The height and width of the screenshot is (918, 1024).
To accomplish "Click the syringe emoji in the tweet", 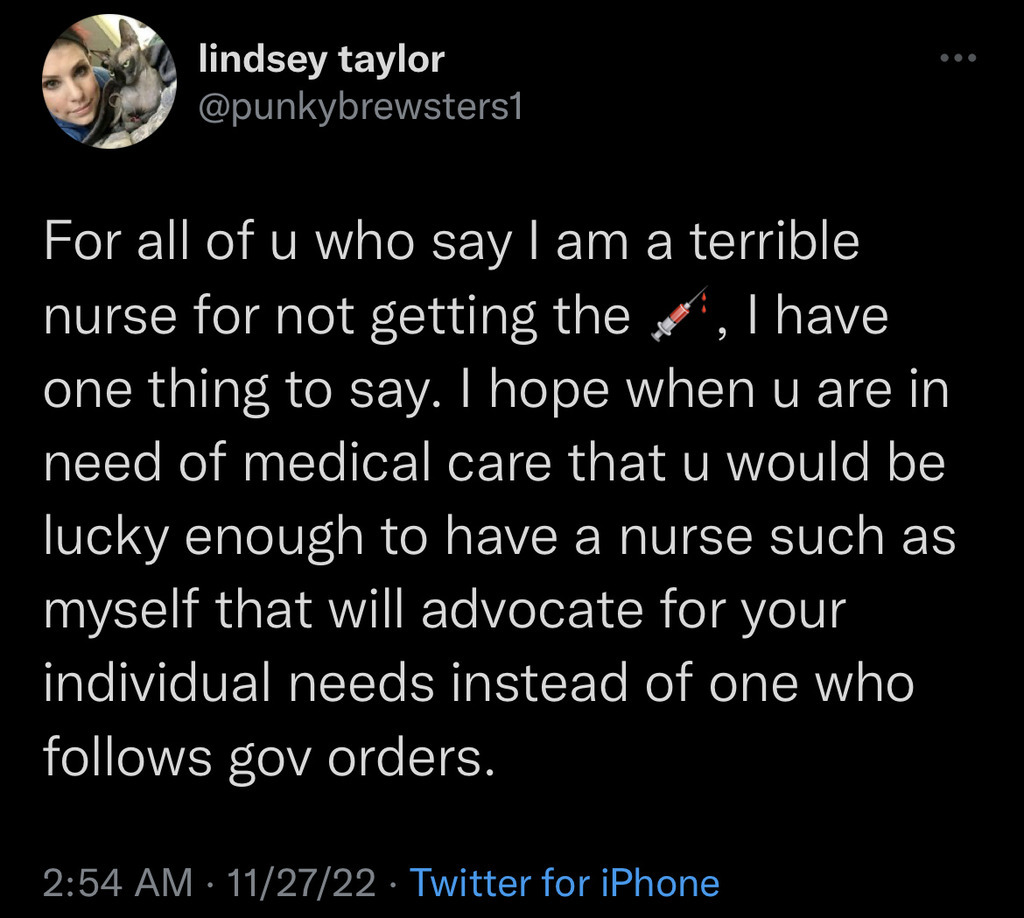I will pyautogui.click(x=680, y=316).
